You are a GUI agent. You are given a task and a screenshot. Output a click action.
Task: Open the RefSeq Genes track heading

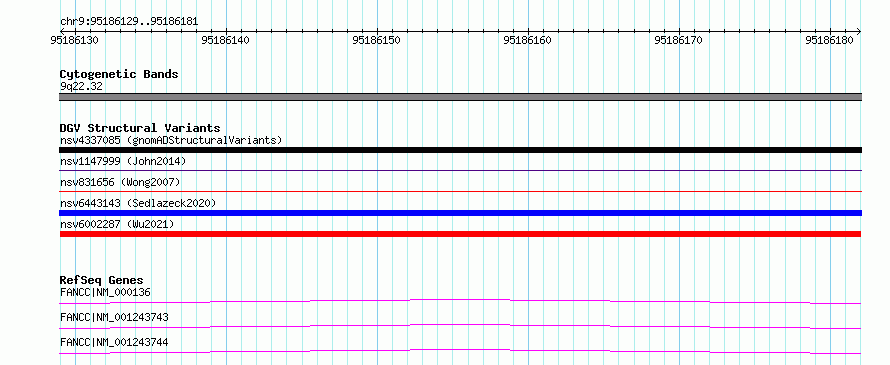[x=102, y=280]
